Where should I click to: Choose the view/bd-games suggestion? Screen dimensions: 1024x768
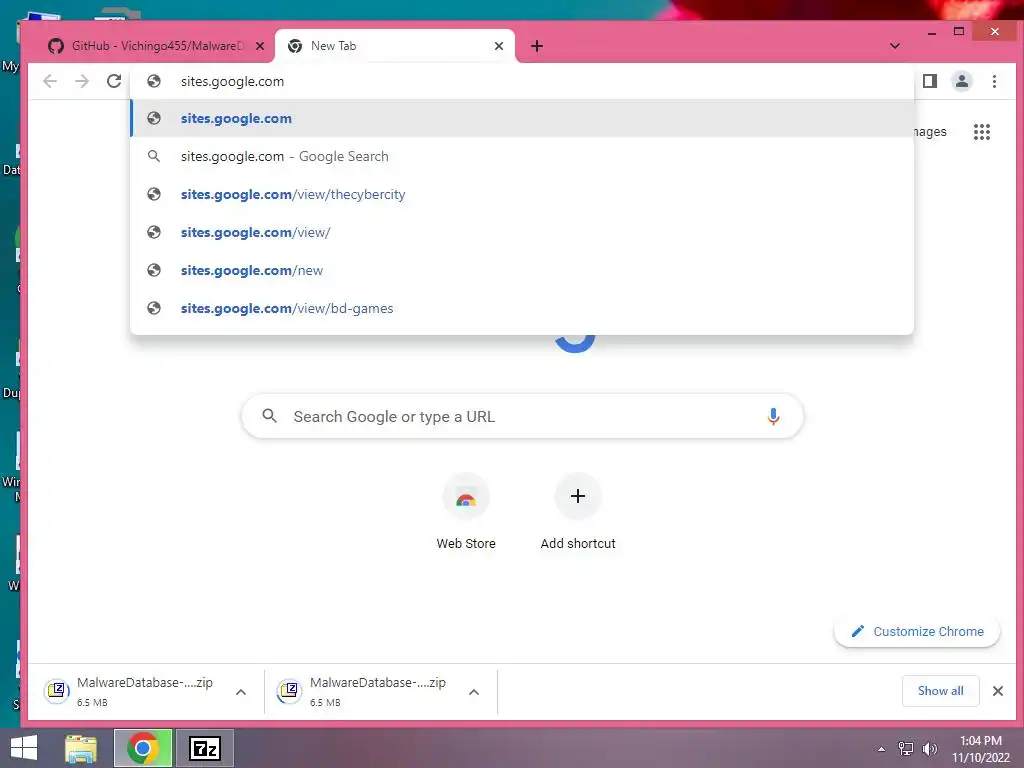[x=522, y=308]
